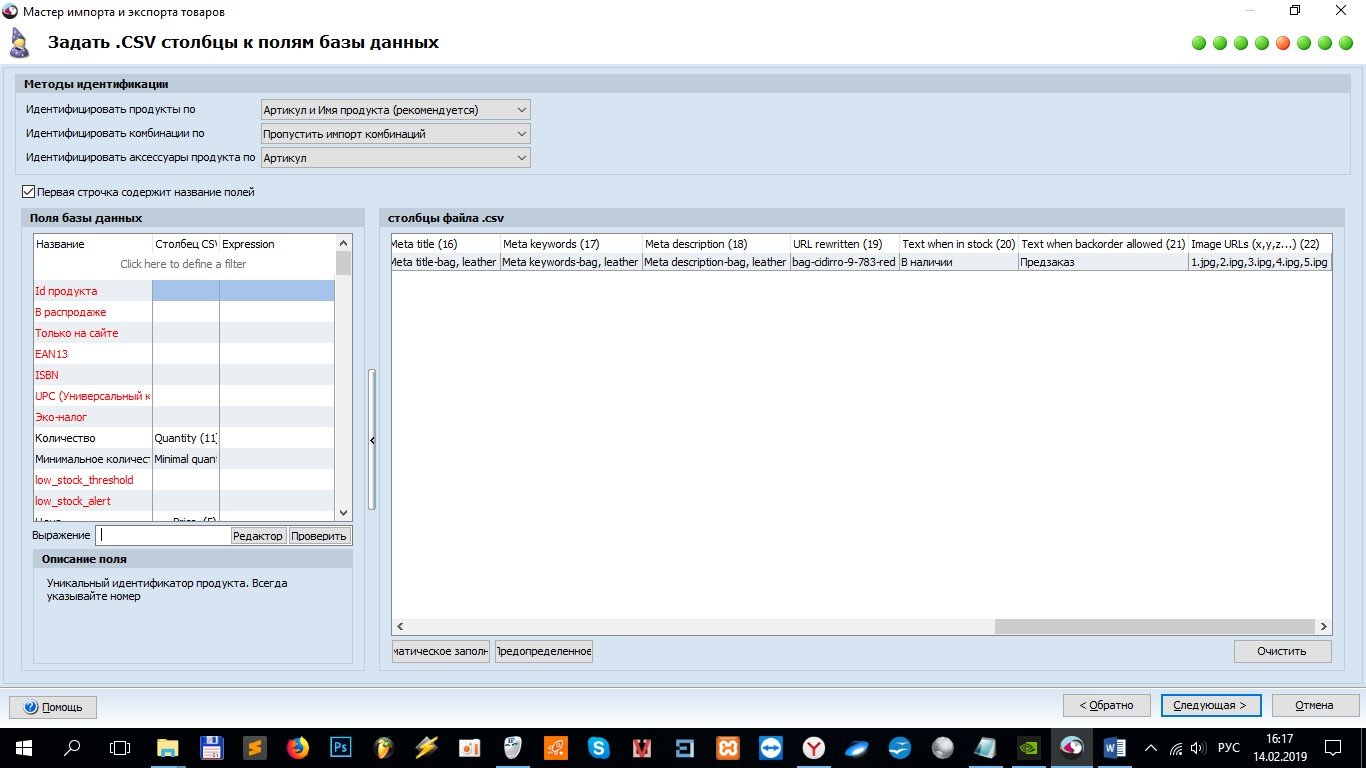Open the blue floppy disk app on the taskbar

coord(211,747)
